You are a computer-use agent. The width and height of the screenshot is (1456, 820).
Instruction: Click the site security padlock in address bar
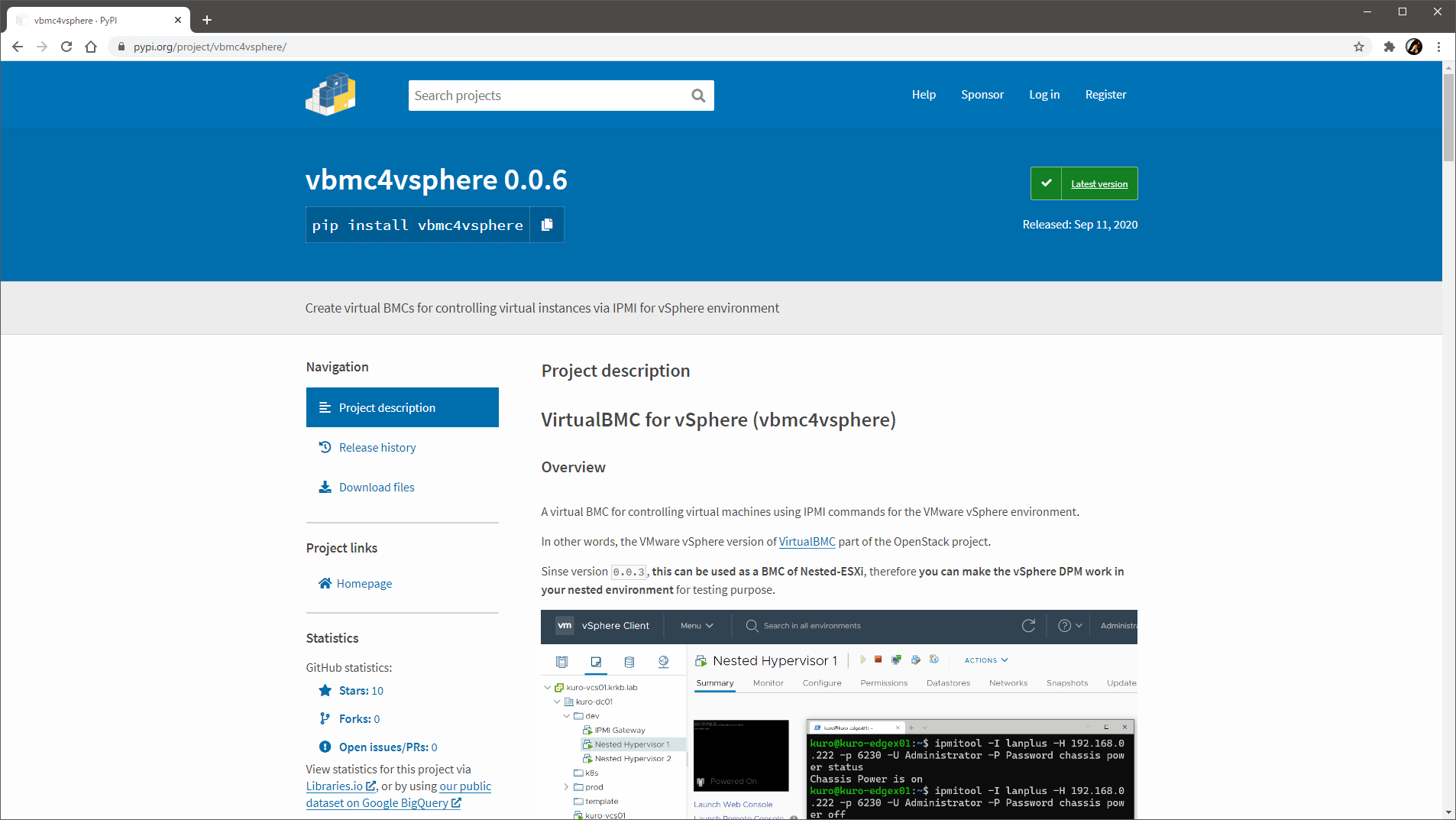(121, 47)
